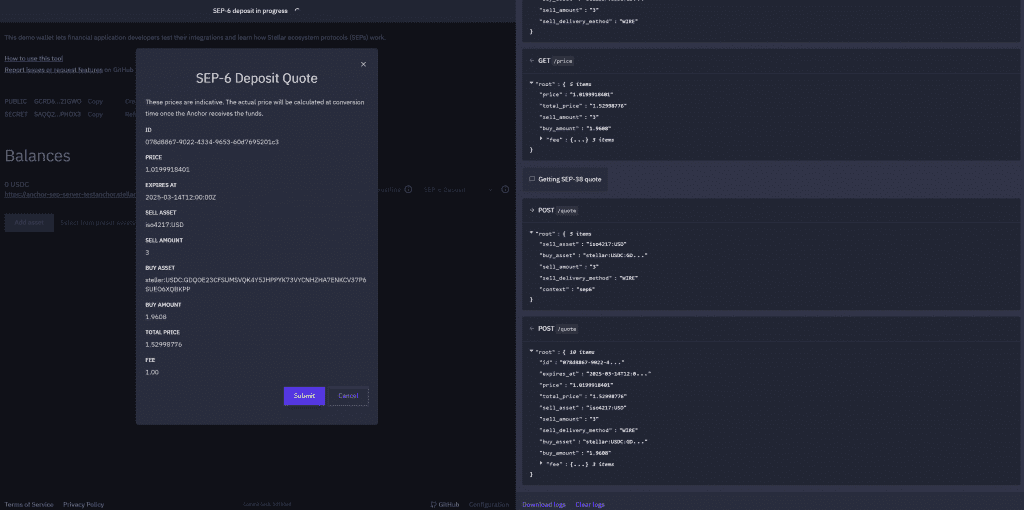Viewport: 1024px width, 510px height.
Task: Collapse the GET /price root node
Action: pos(532,83)
